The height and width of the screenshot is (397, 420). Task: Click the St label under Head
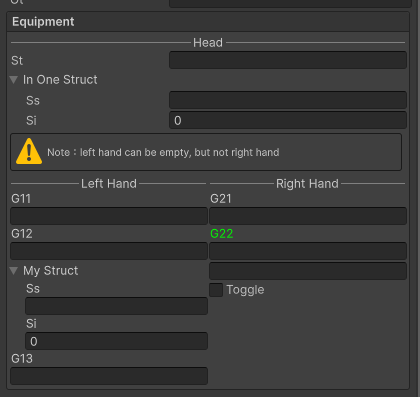(17, 61)
